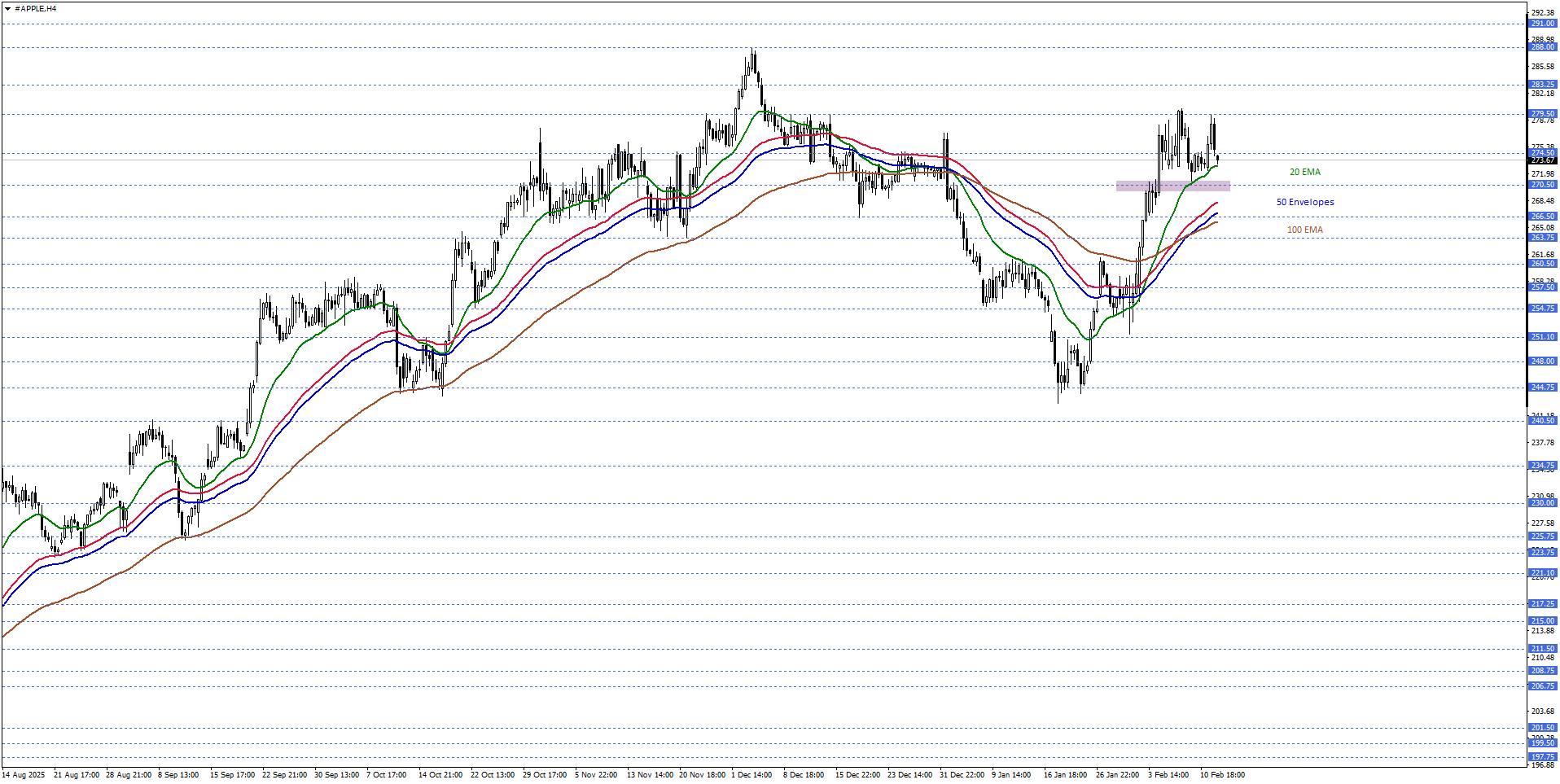1560x784 pixels.
Task: Click the 10 Feb 18:00 time label
Action: 1221,775
